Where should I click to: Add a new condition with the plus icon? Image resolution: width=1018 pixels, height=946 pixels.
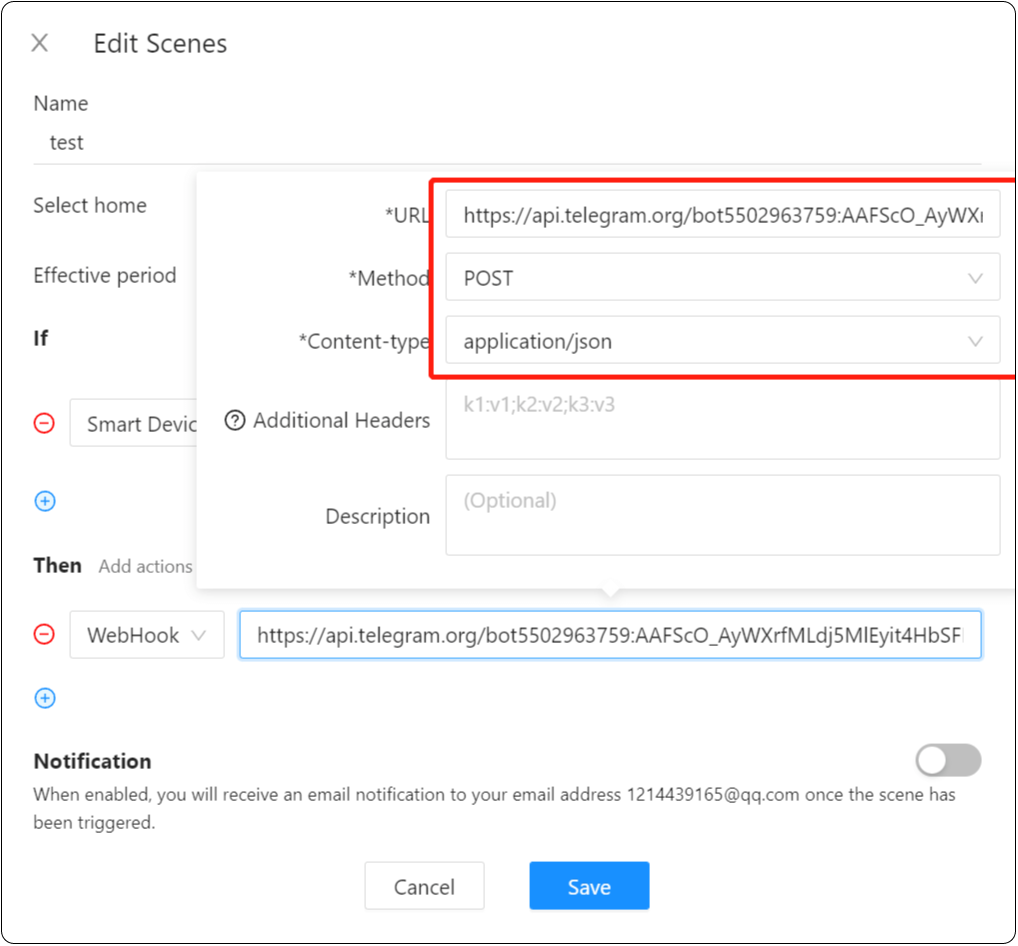point(44,500)
